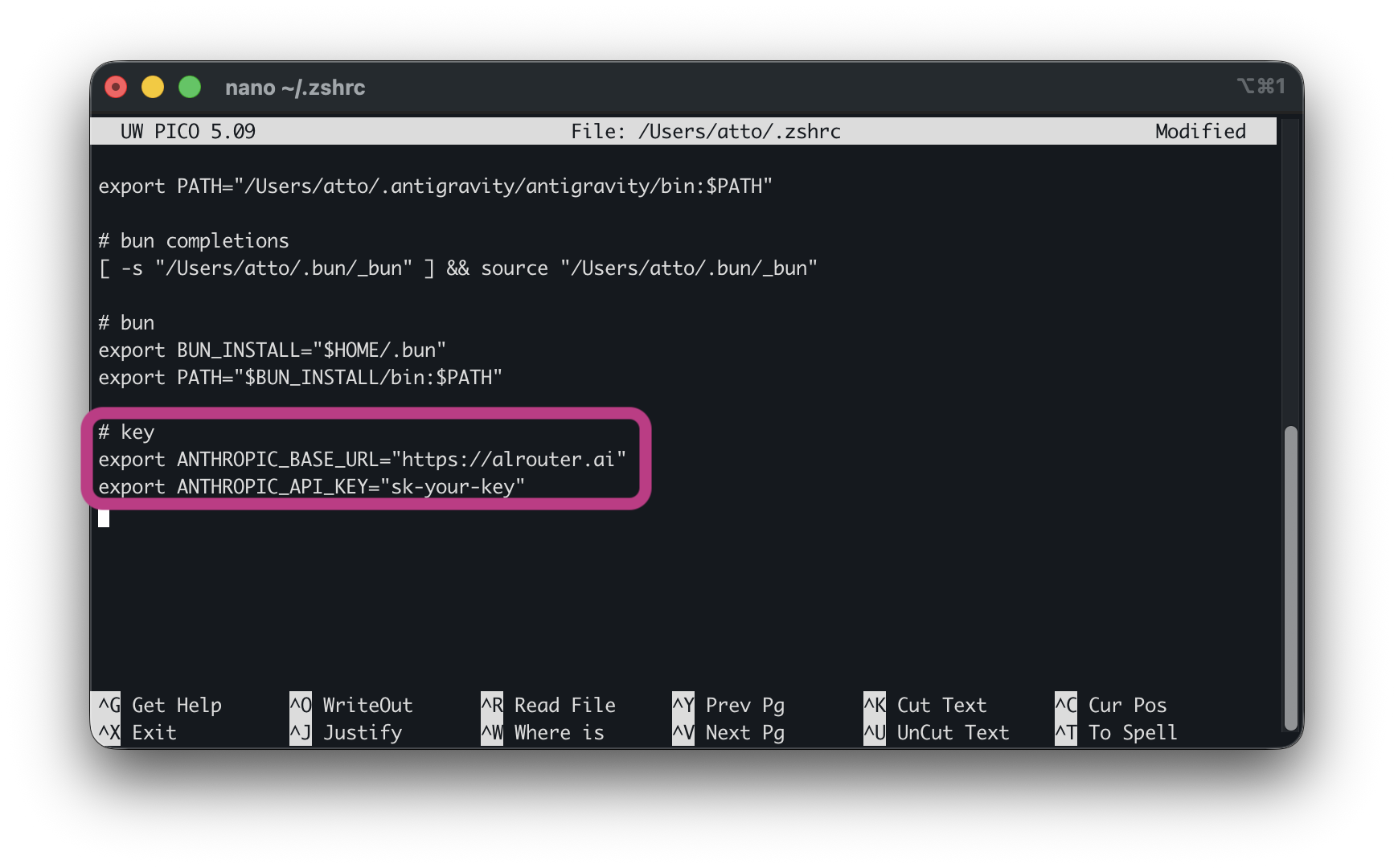1394x868 pixels.
Task: Click the ^T To Spell shortcut
Action: 1117,732
